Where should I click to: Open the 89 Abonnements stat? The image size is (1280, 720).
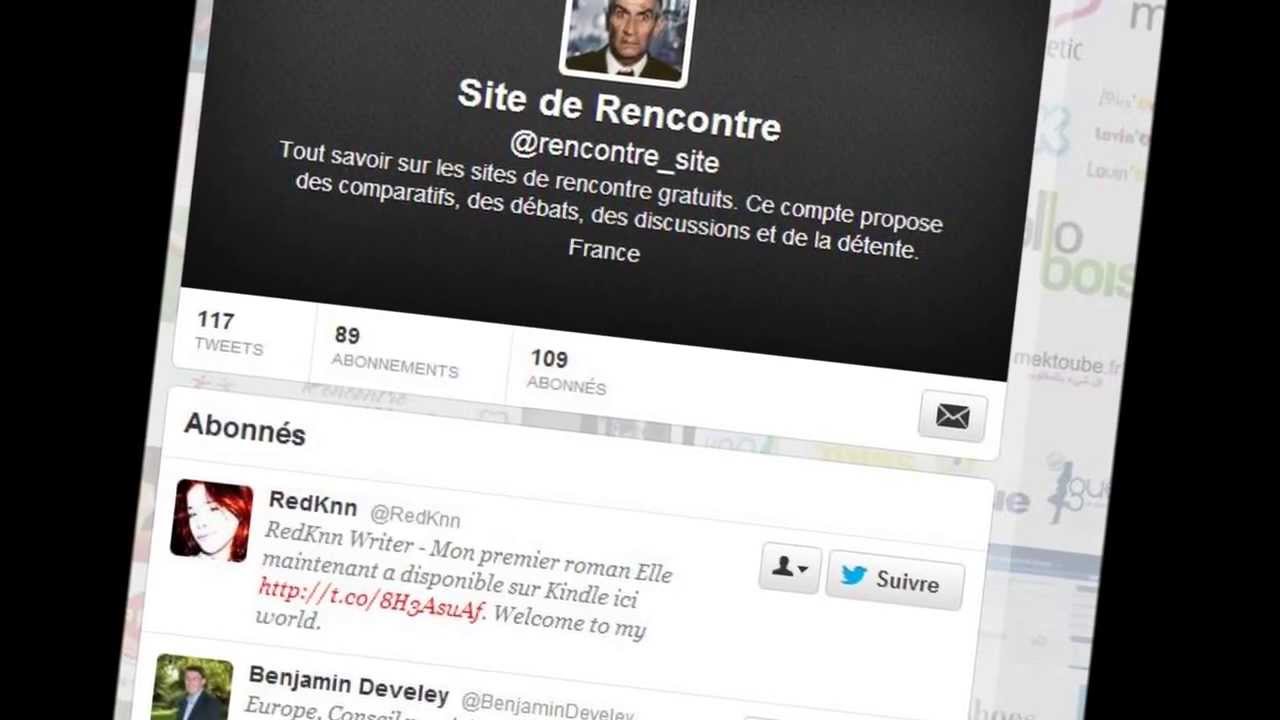click(394, 351)
